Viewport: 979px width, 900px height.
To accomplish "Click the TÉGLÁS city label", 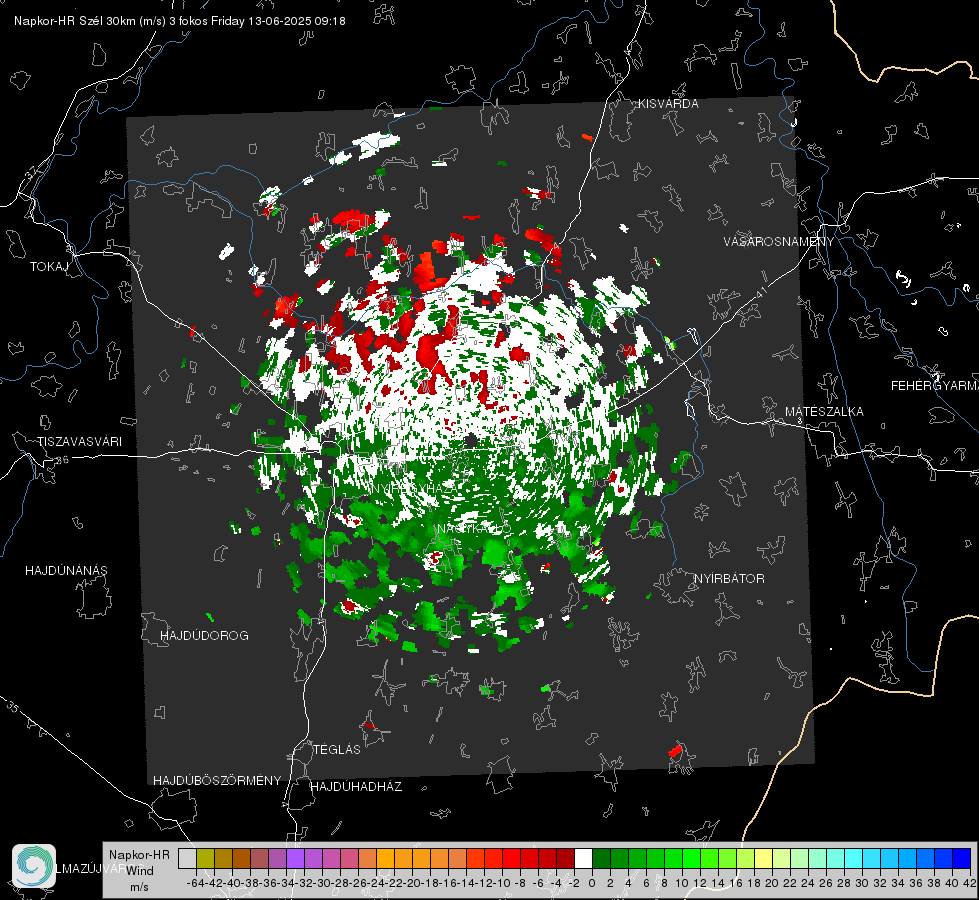I will point(337,749).
